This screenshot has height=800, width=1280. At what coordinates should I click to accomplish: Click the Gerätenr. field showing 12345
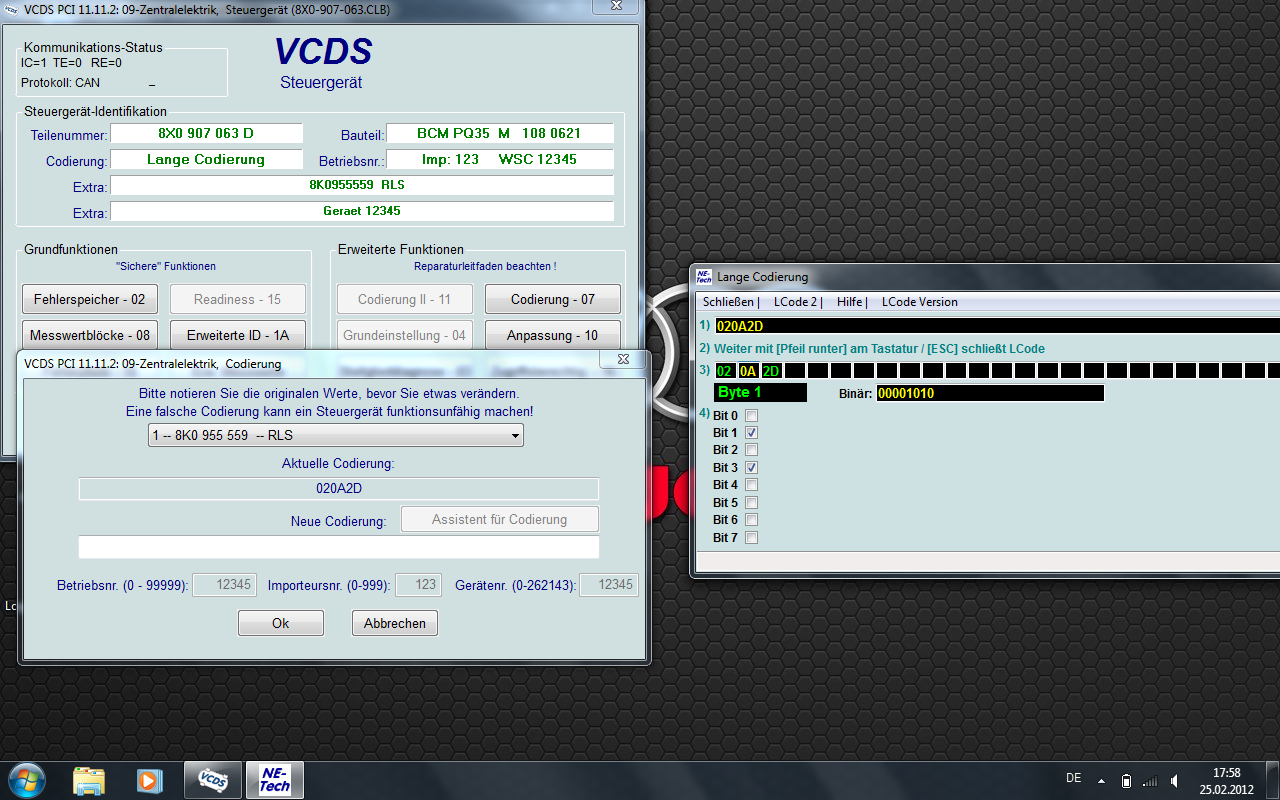(609, 585)
